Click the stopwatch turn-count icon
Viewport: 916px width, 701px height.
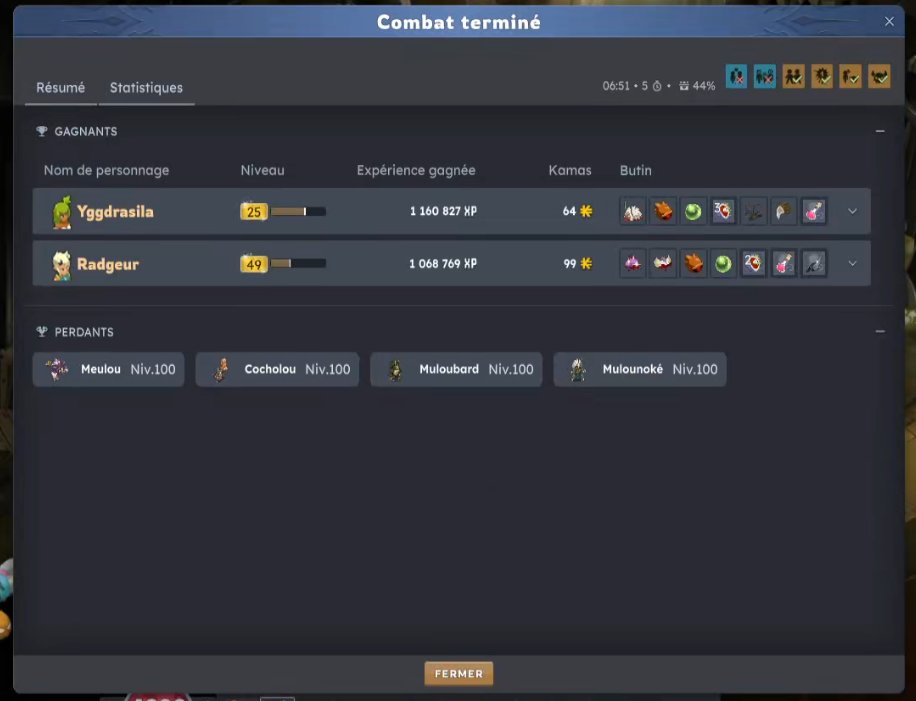click(x=657, y=86)
